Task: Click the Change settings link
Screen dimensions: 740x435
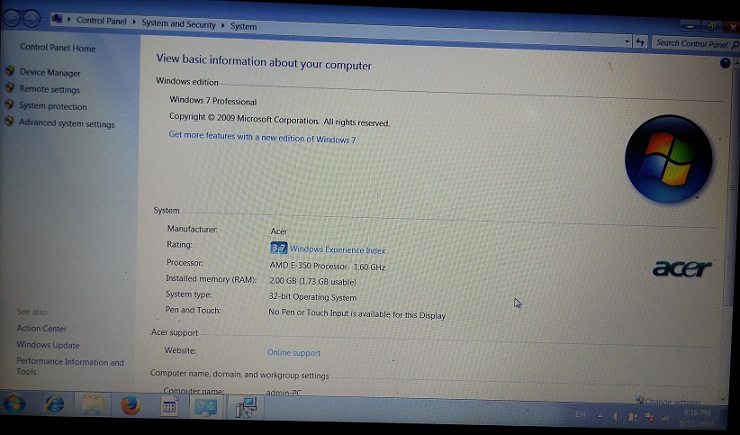Action: click(x=672, y=402)
